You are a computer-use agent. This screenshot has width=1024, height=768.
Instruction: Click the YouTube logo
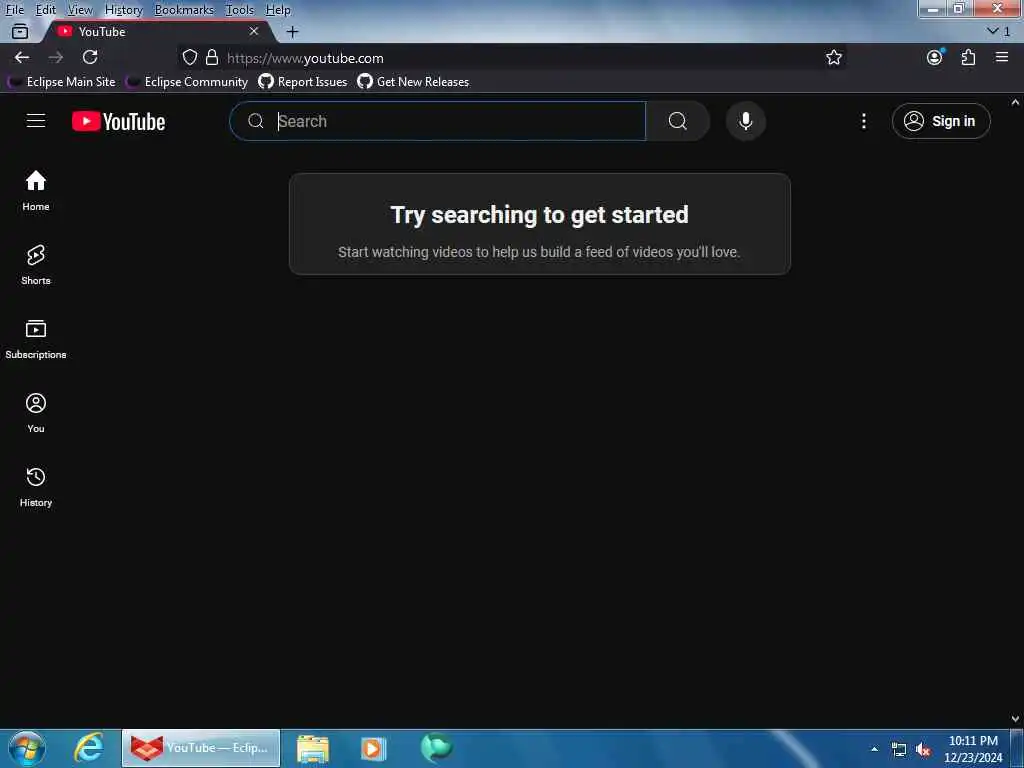pos(118,121)
